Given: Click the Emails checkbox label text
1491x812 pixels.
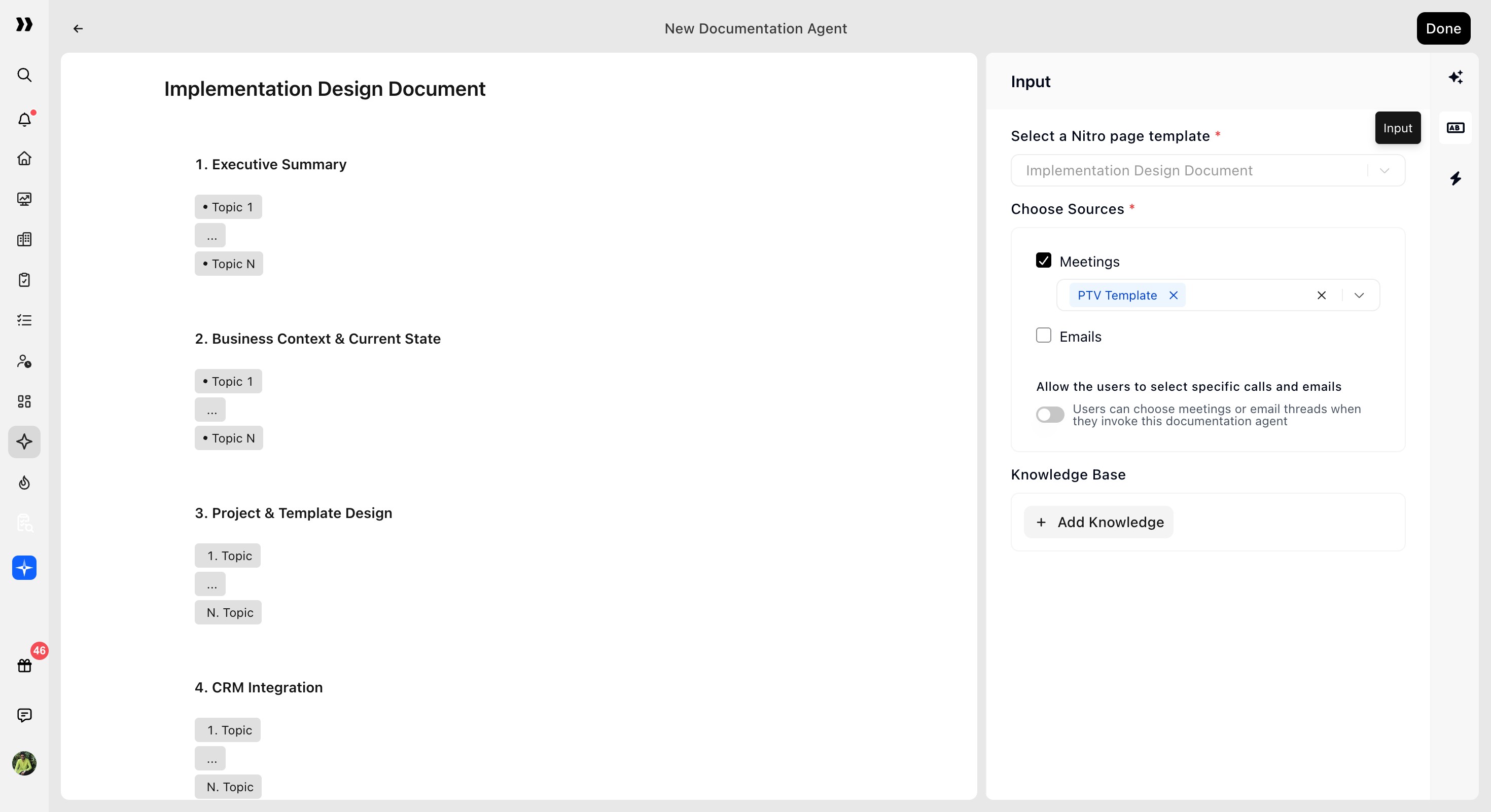Looking at the screenshot, I should (x=1080, y=337).
